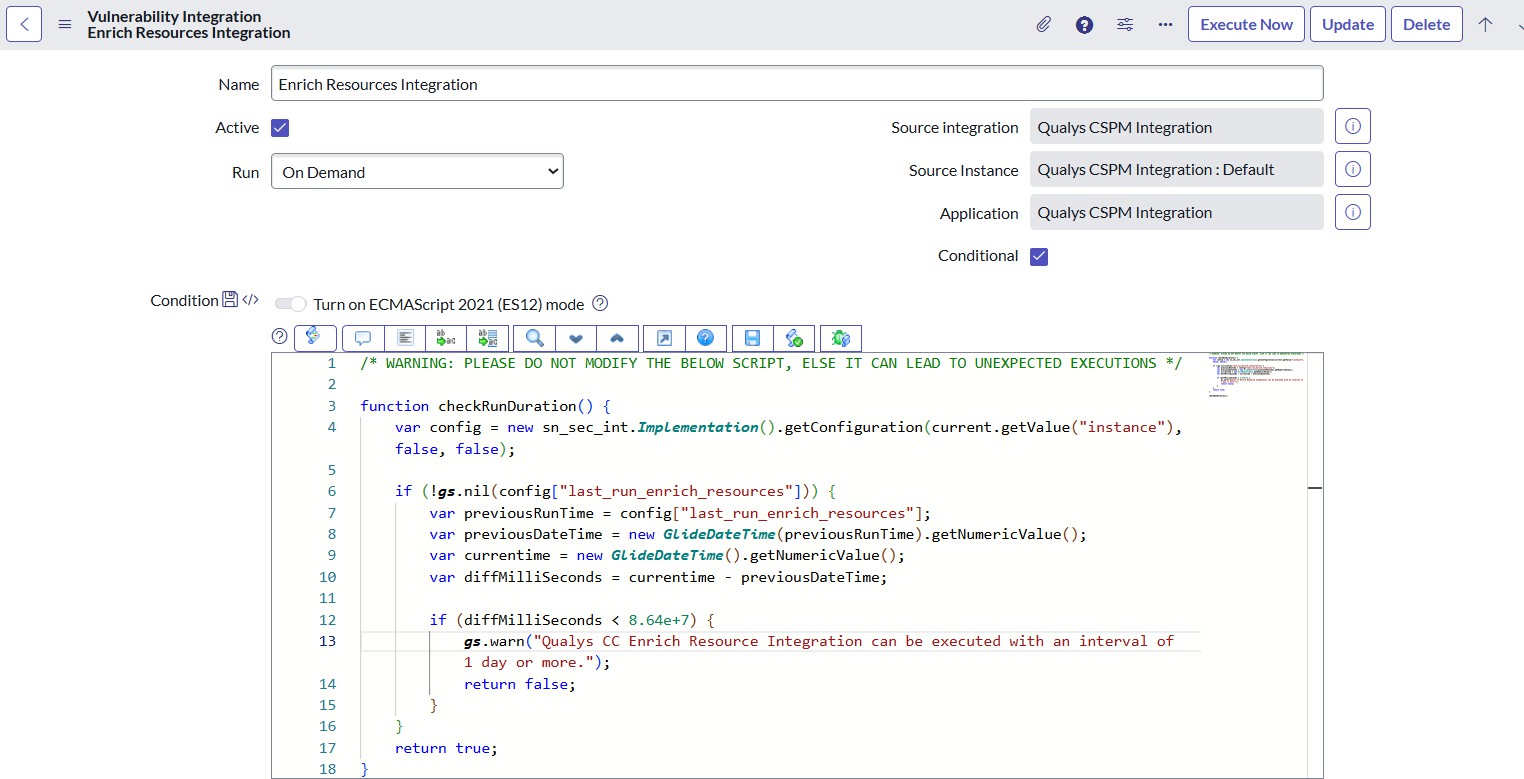This screenshot has height=779, width=1524.
Task: Preview the Source integration record info icon
Action: (x=1353, y=127)
